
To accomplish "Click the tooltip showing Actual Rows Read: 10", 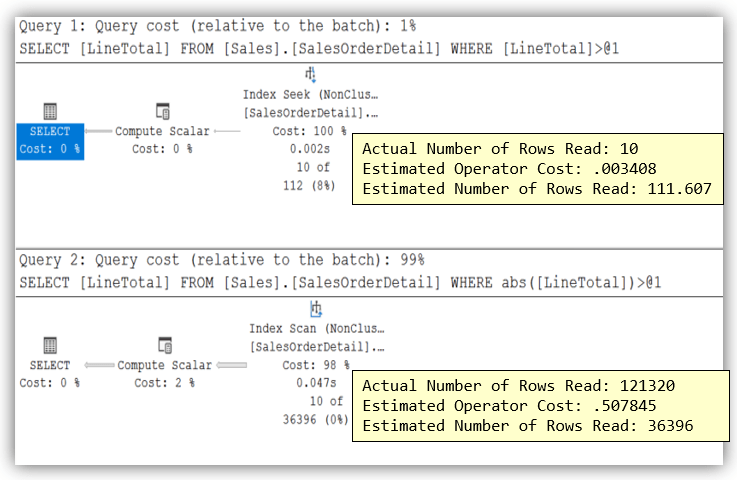I will [538, 169].
